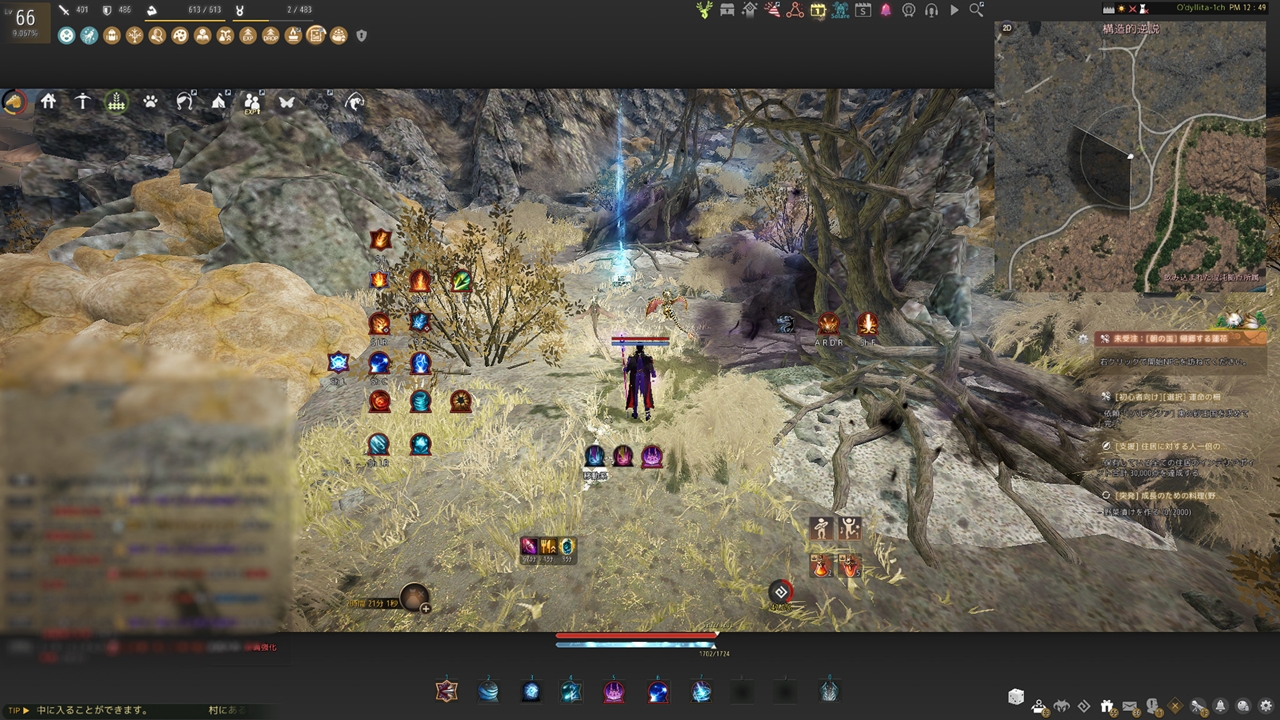Click the skill icon labeled ARDR
The image size is (1280, 720).
click(x=829, y=324)
